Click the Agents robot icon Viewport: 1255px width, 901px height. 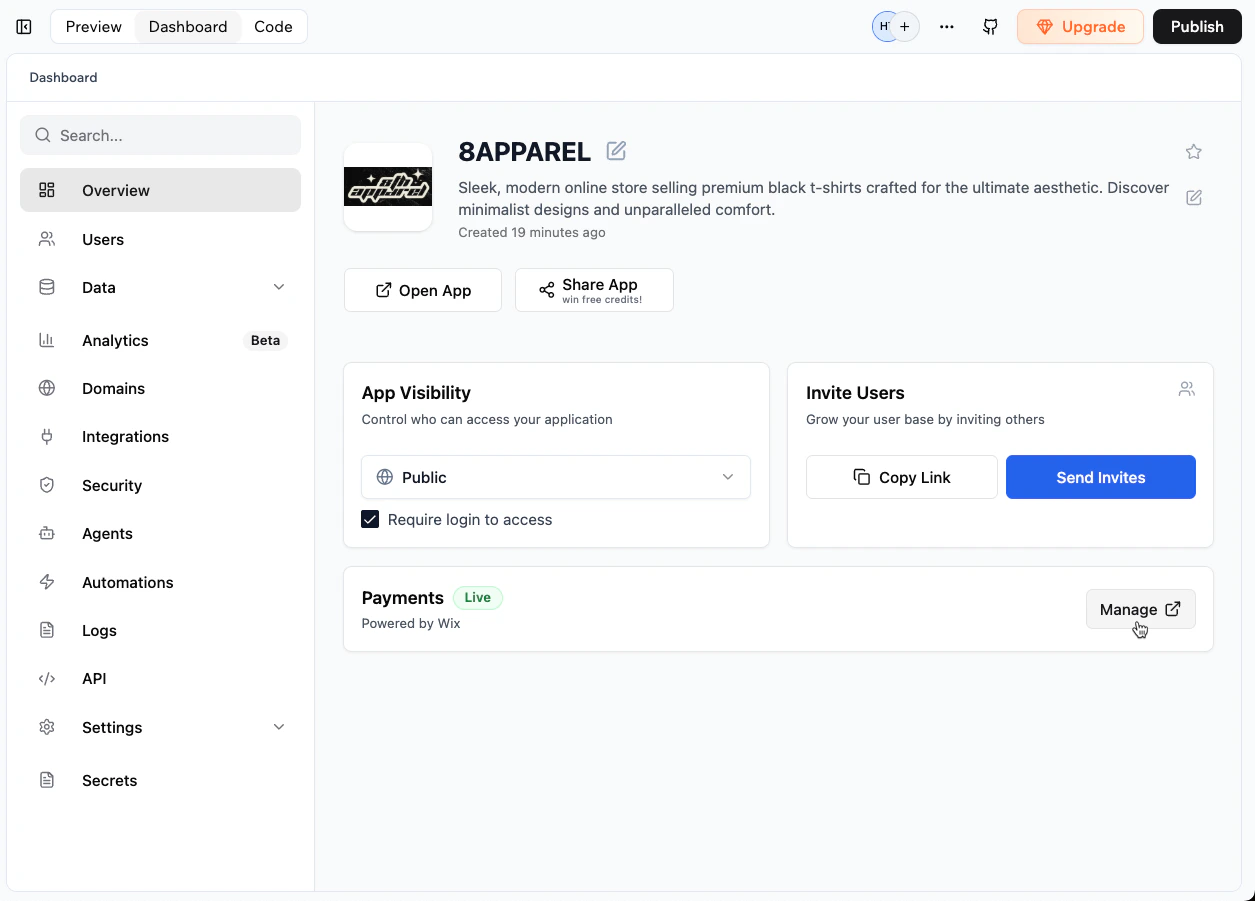point(47,533)
